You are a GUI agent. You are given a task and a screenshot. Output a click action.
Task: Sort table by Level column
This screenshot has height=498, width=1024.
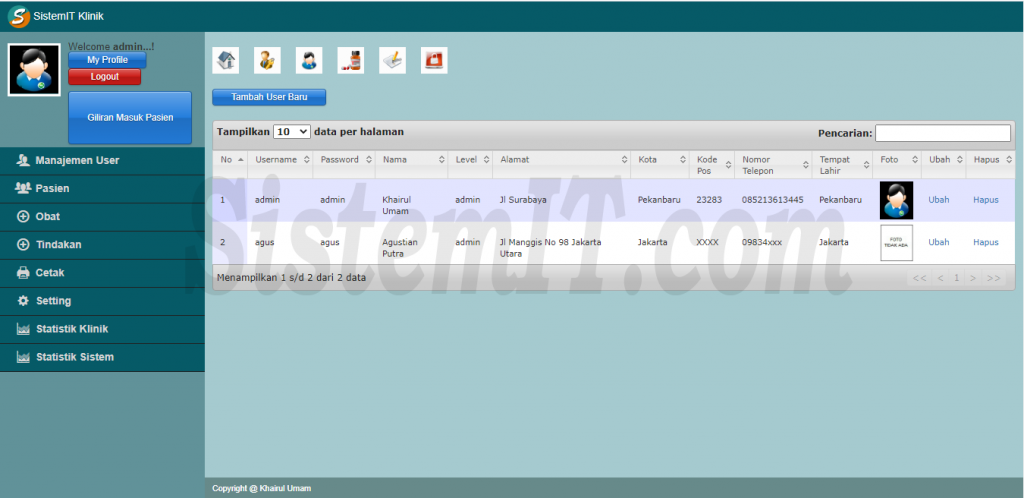click(x=470, y=164)
